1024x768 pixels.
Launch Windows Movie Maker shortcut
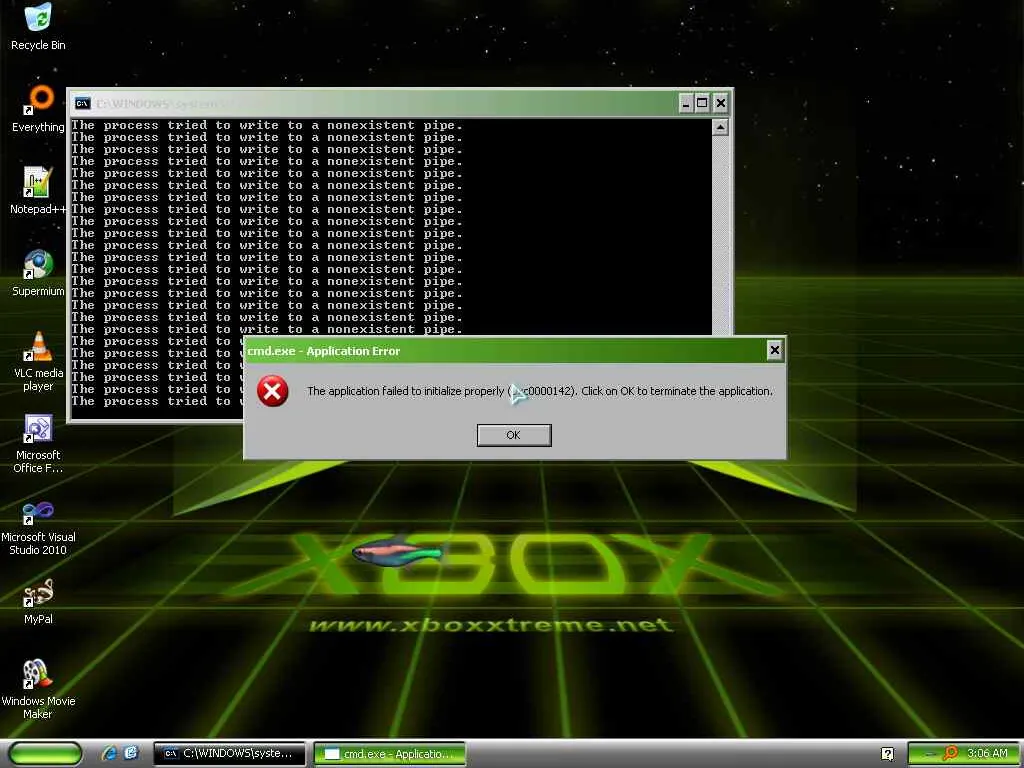pos(39,689)
